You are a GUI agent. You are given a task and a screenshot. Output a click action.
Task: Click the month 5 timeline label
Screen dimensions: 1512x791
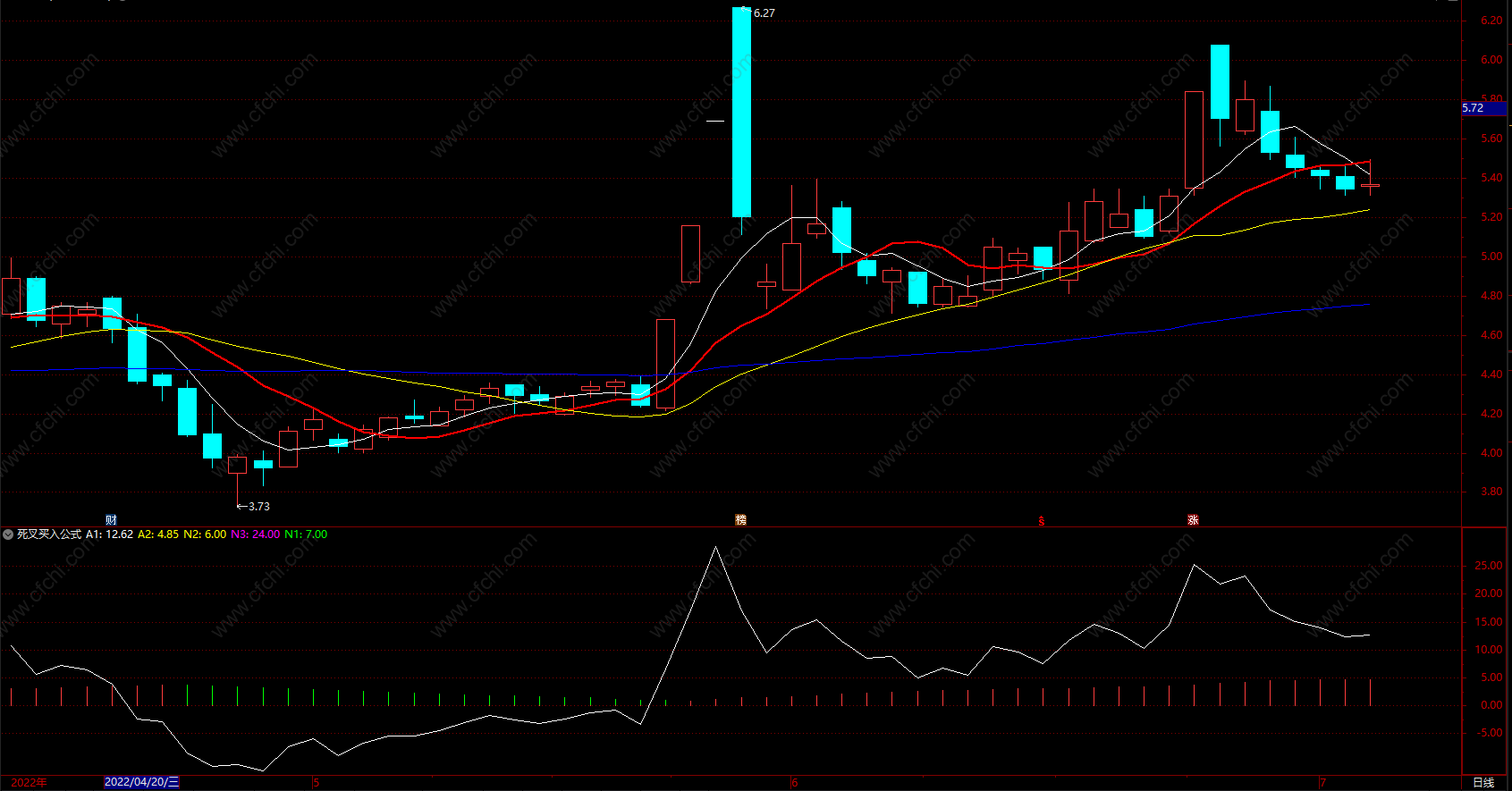click(317, 783)
